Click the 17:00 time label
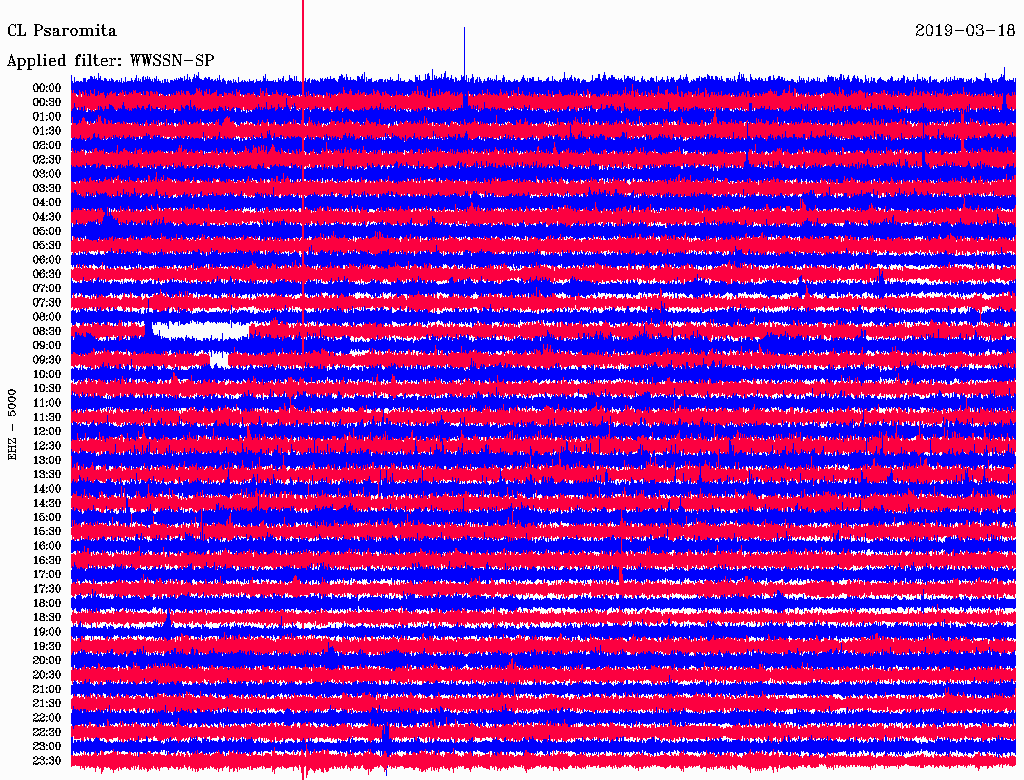 click(x=47, y=575)
